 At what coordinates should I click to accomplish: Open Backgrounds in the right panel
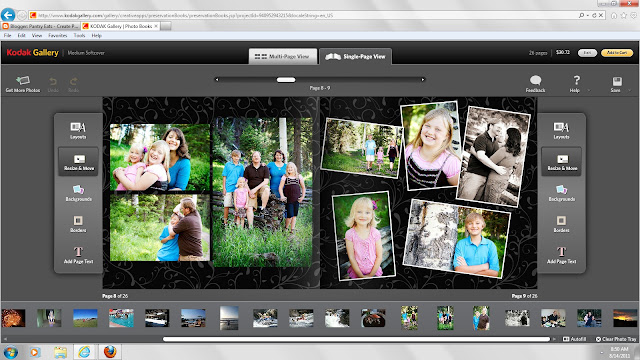[562, 193]
